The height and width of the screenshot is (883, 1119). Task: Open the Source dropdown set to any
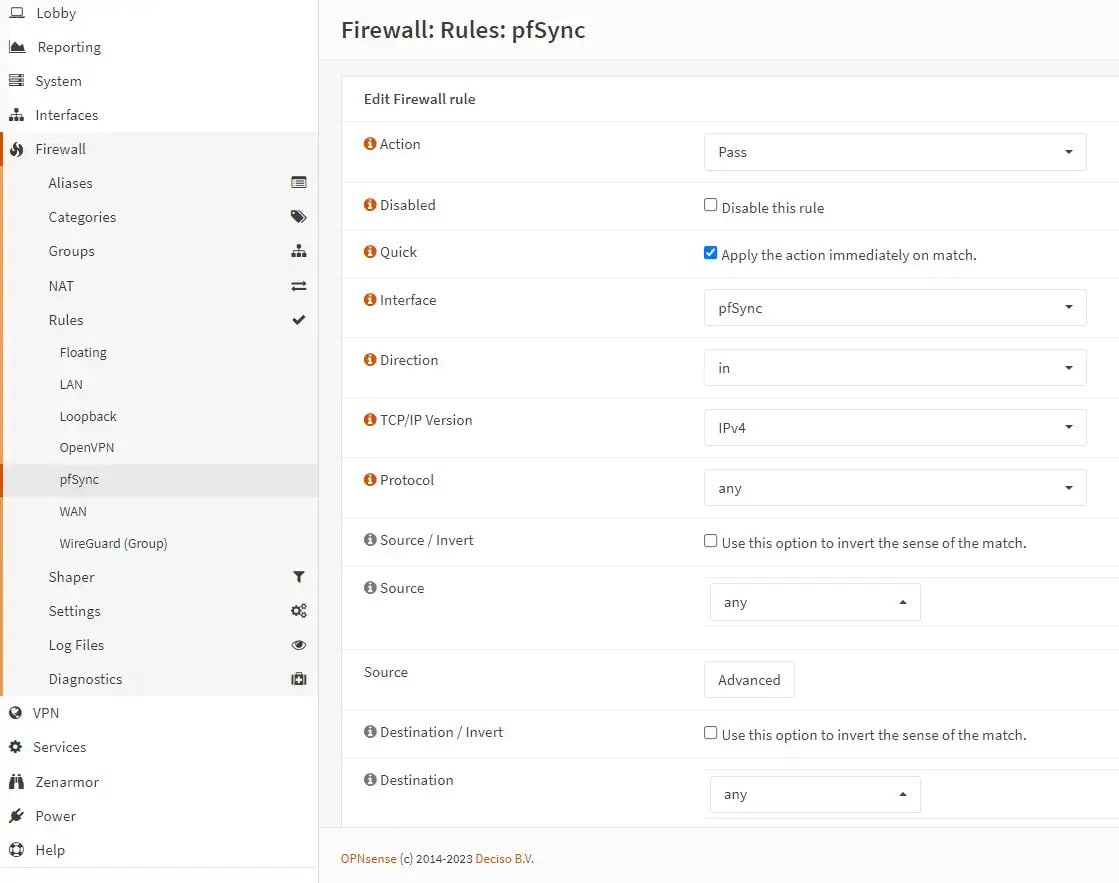tap(815, 602)
